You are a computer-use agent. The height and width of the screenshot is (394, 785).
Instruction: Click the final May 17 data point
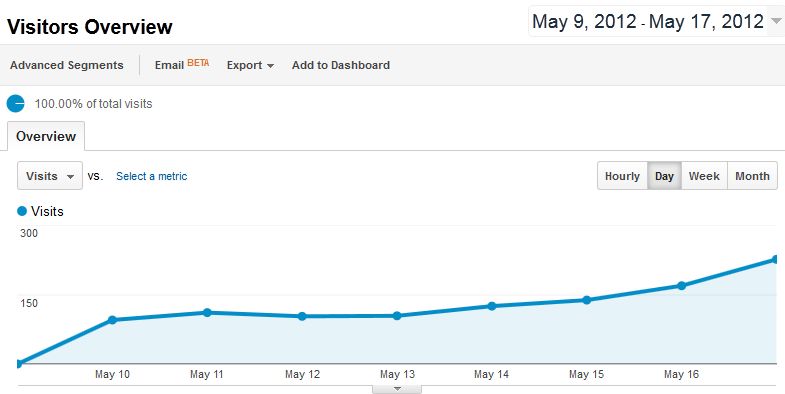[775, 259]
